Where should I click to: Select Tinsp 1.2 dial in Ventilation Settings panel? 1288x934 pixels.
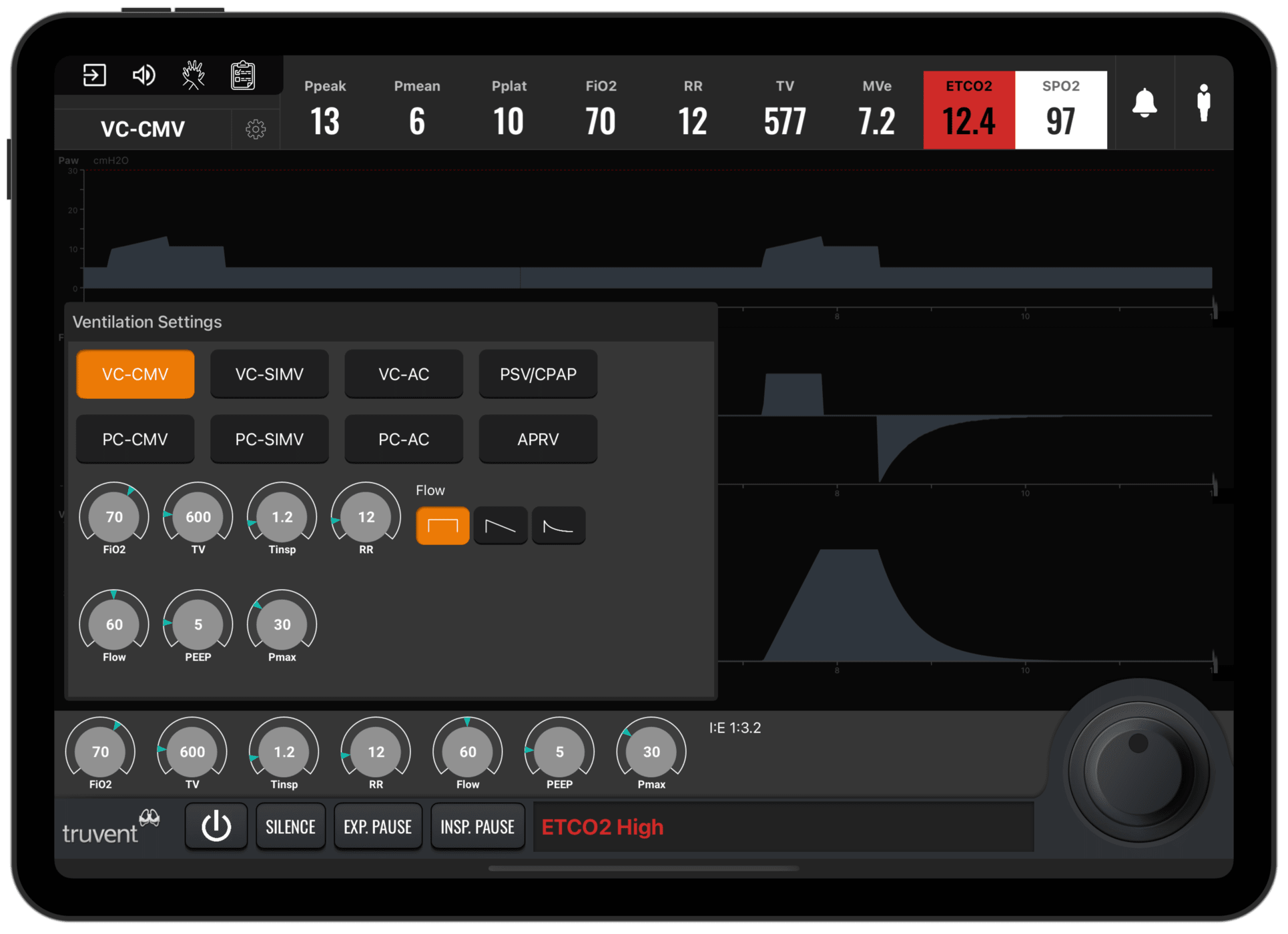click(282, 517)
